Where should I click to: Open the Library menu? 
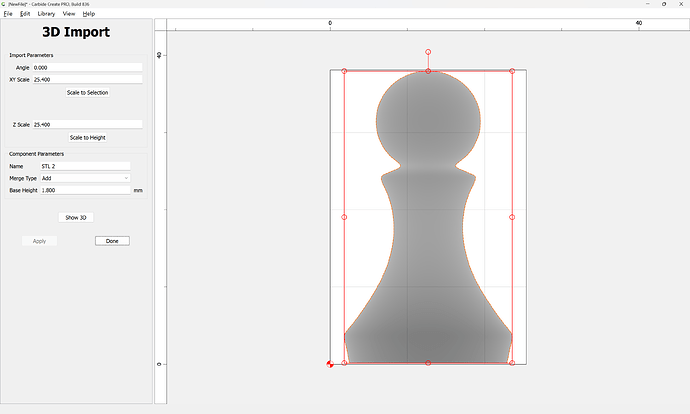tap(46, 14)
